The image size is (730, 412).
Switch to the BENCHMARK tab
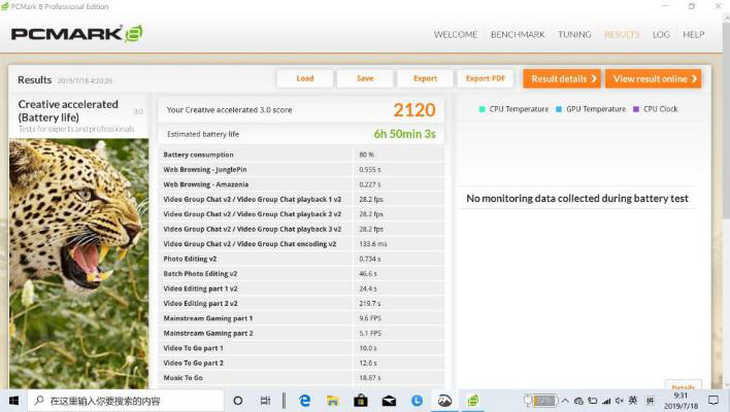(517, 34)
